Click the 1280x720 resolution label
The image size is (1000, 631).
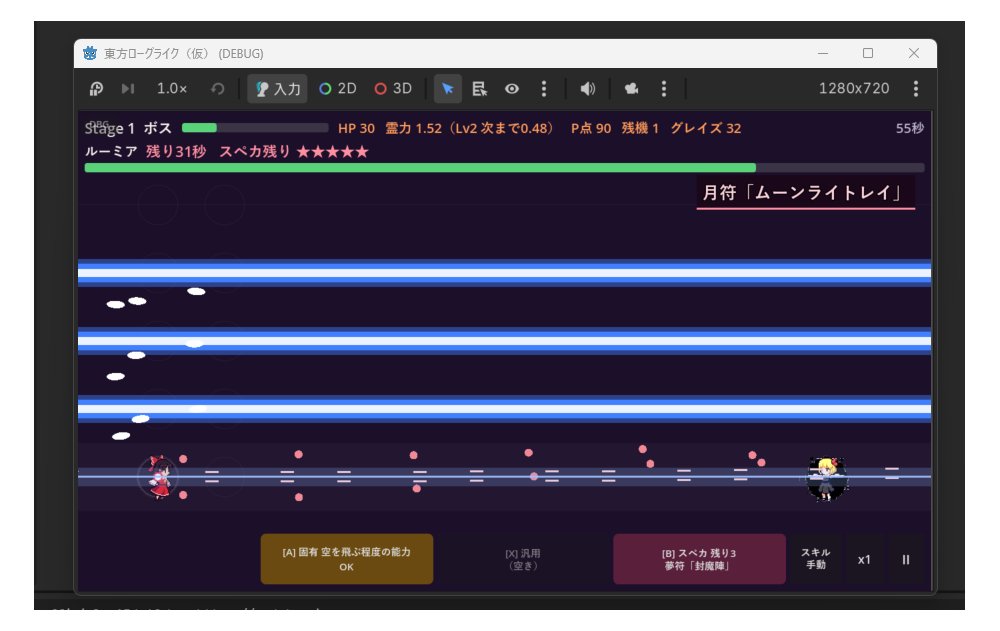[x=854, y=89]
